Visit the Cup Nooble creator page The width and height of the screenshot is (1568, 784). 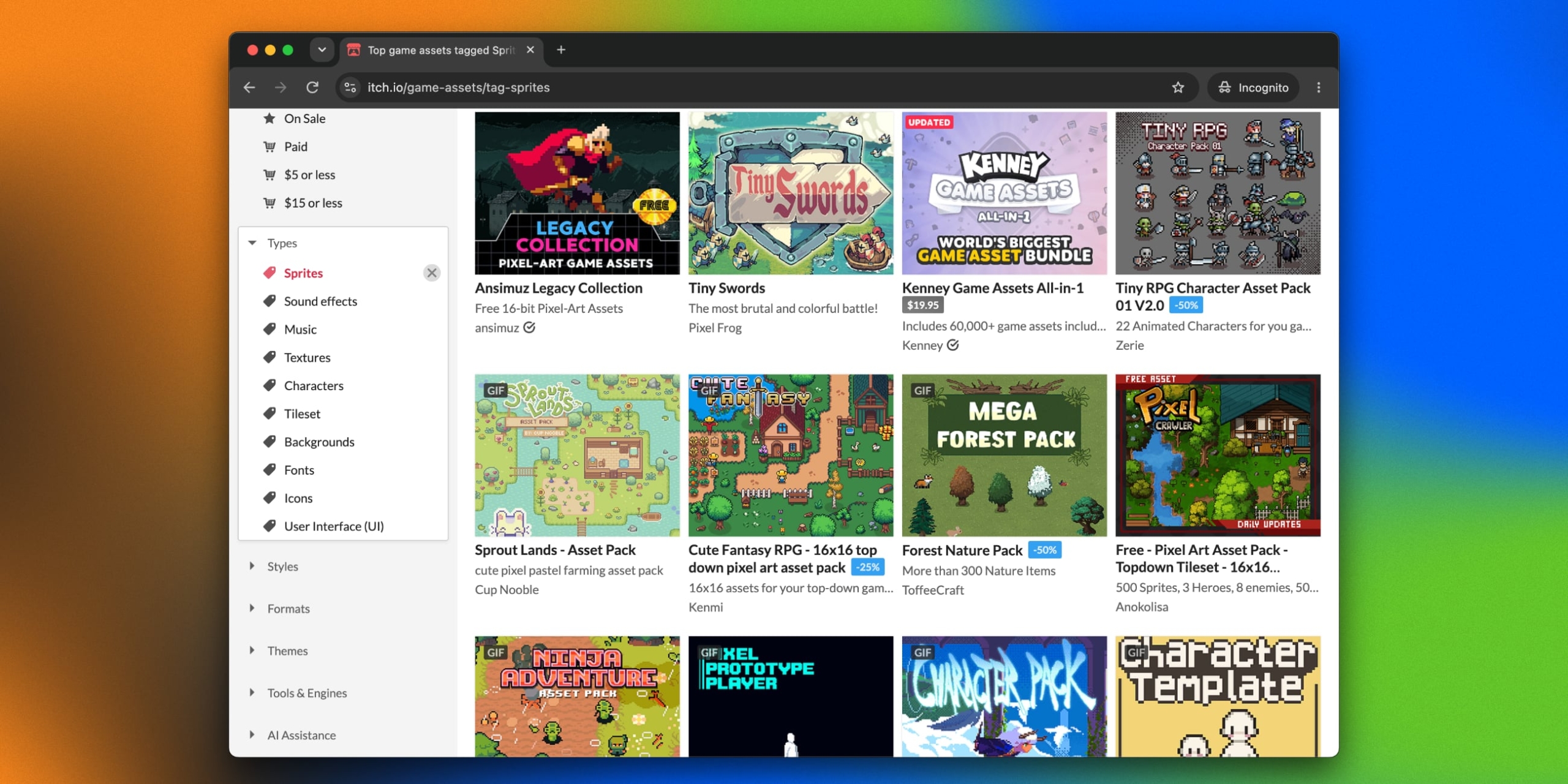pyautogui.click(x=507, y=590)
